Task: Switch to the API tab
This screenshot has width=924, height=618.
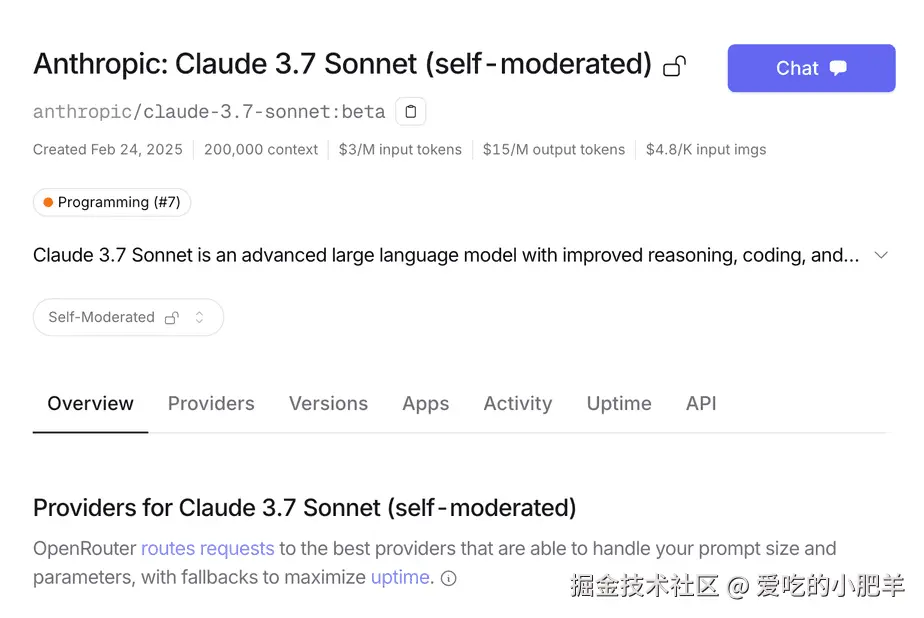Action: pyautogui.click(x=700, y=403)
